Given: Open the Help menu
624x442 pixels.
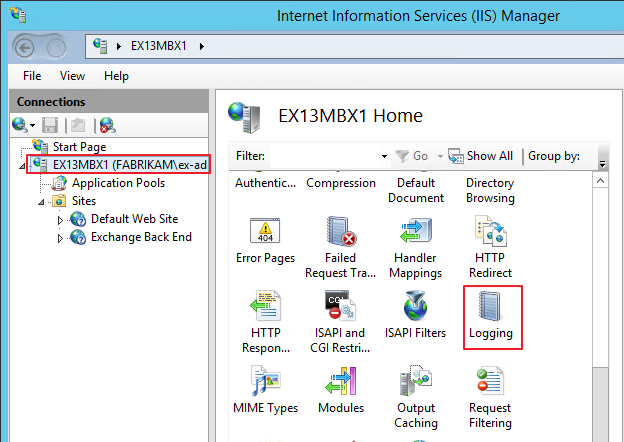Looking at the screenshot, I should 116,76.
